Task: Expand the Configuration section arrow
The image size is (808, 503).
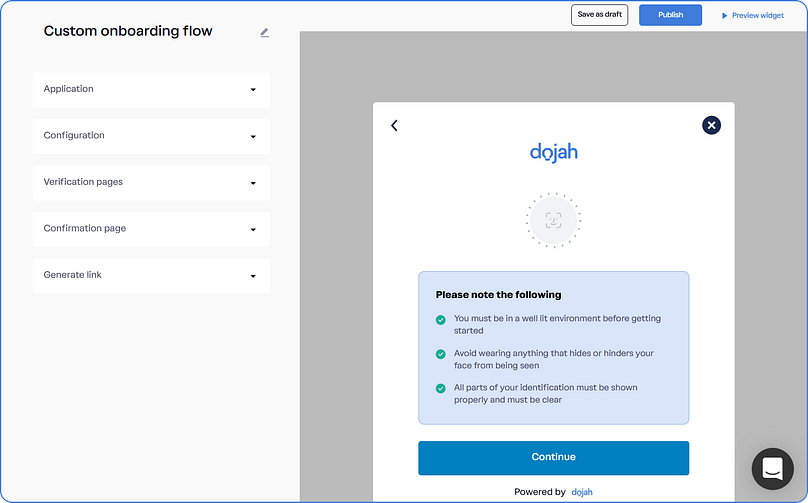Action: (x=253, y=137)
